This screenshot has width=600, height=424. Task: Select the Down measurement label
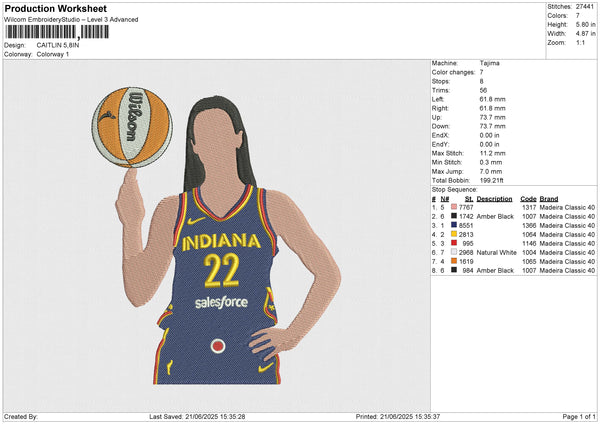coord(440,126)
